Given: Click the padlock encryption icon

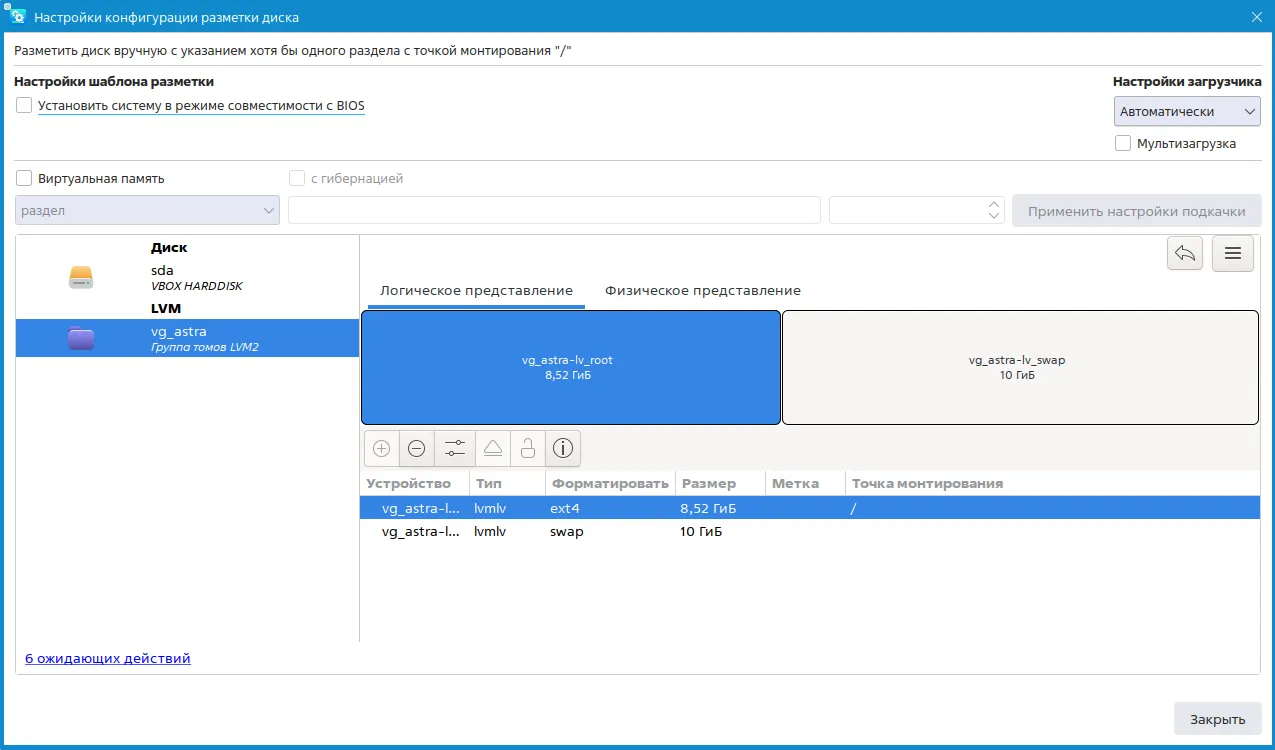Looking at the screenshot, I should click(x=528, y=449).
